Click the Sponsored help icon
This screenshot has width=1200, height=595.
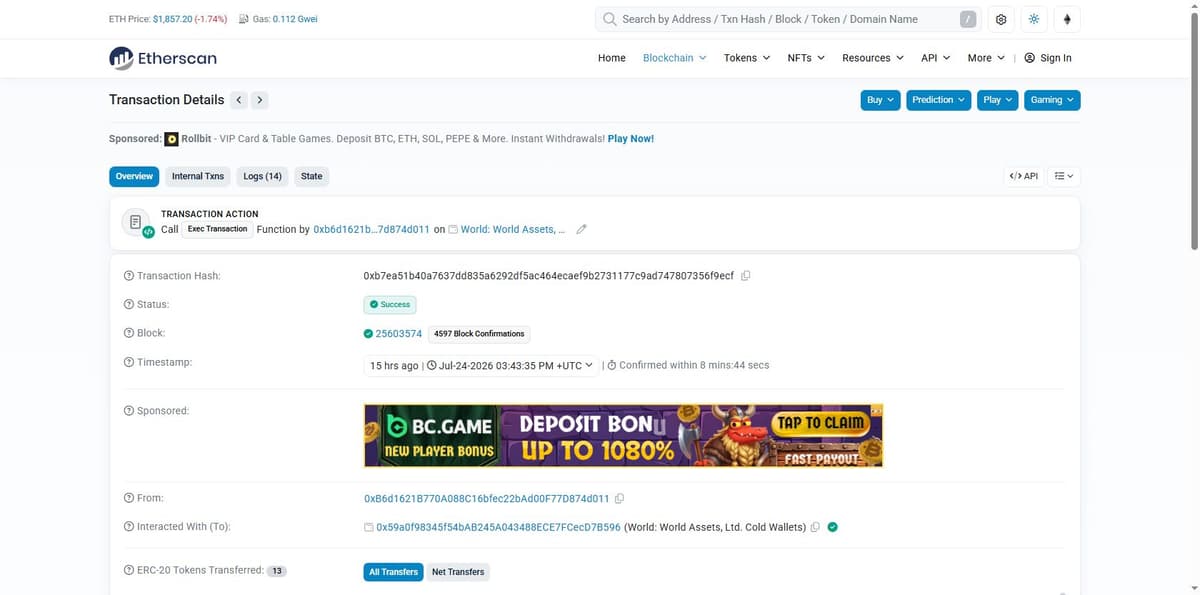click(x=128, y=411)
